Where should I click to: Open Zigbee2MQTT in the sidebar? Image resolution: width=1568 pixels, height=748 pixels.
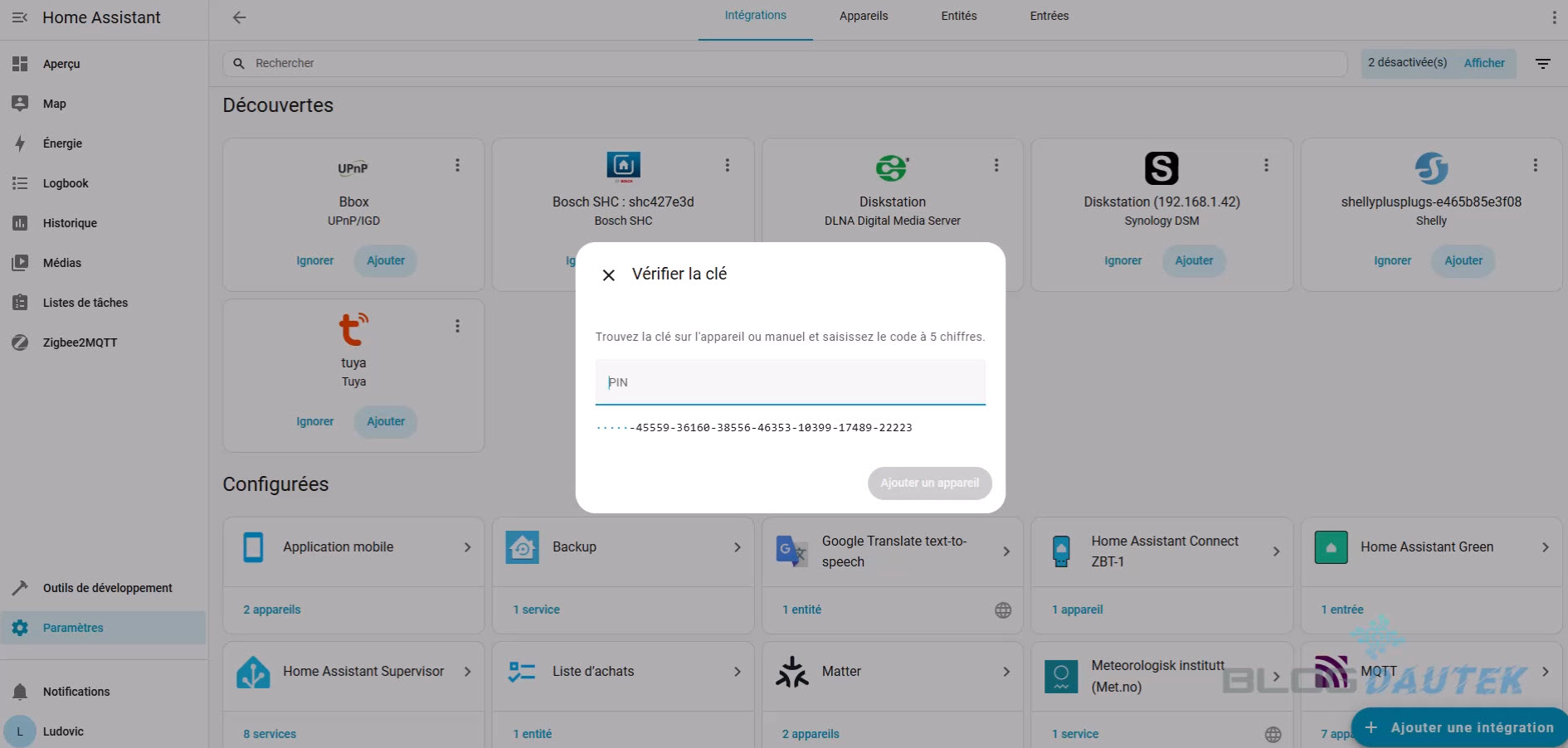point(80,342)
